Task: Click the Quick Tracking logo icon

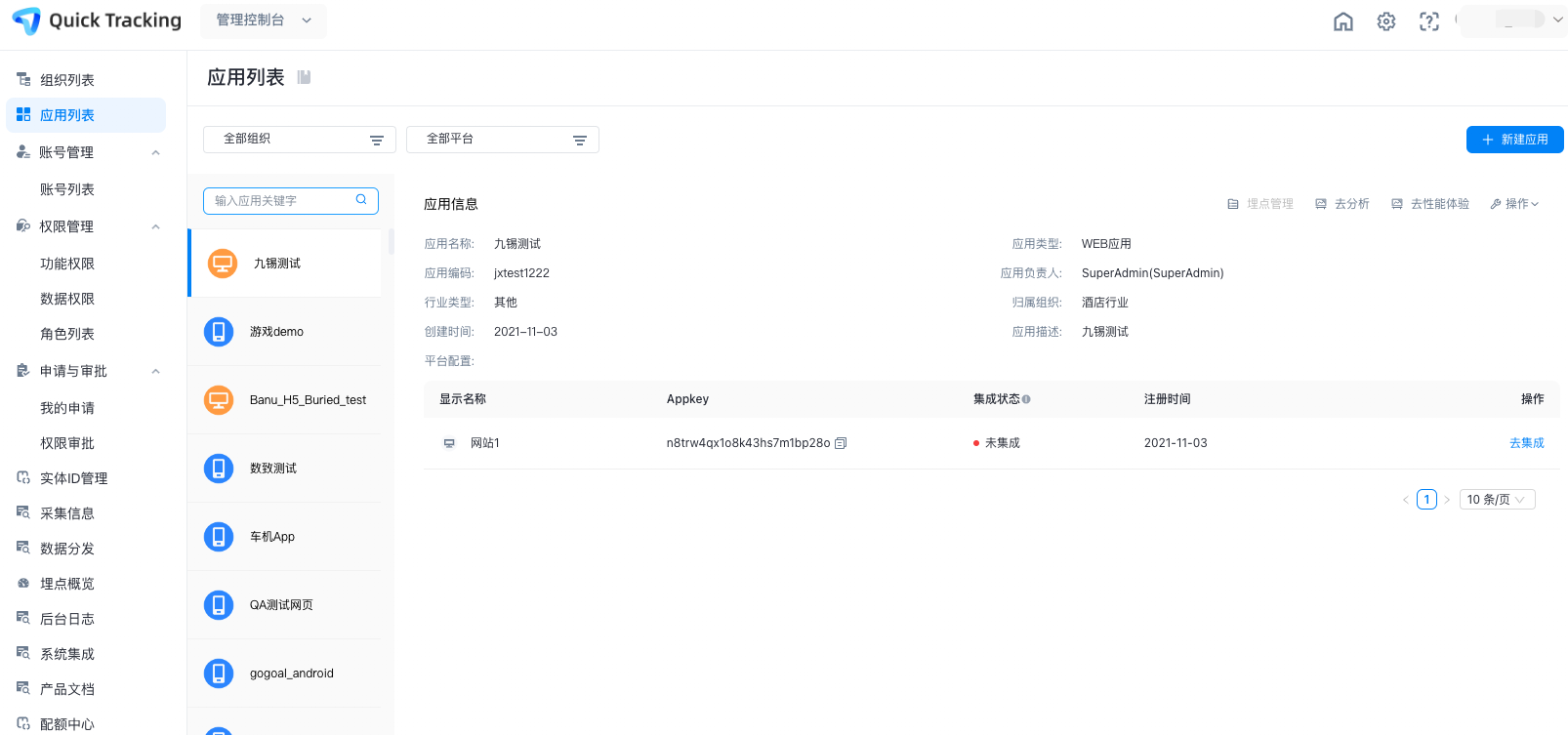Action: (26, 20)
